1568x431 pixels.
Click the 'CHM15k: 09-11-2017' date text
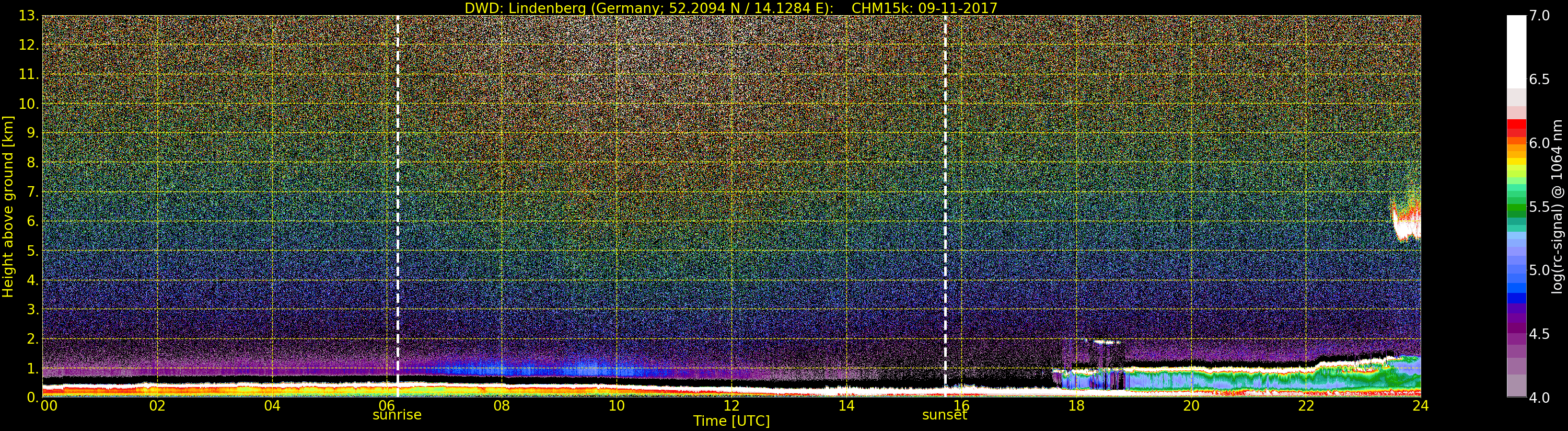(924, 8)
